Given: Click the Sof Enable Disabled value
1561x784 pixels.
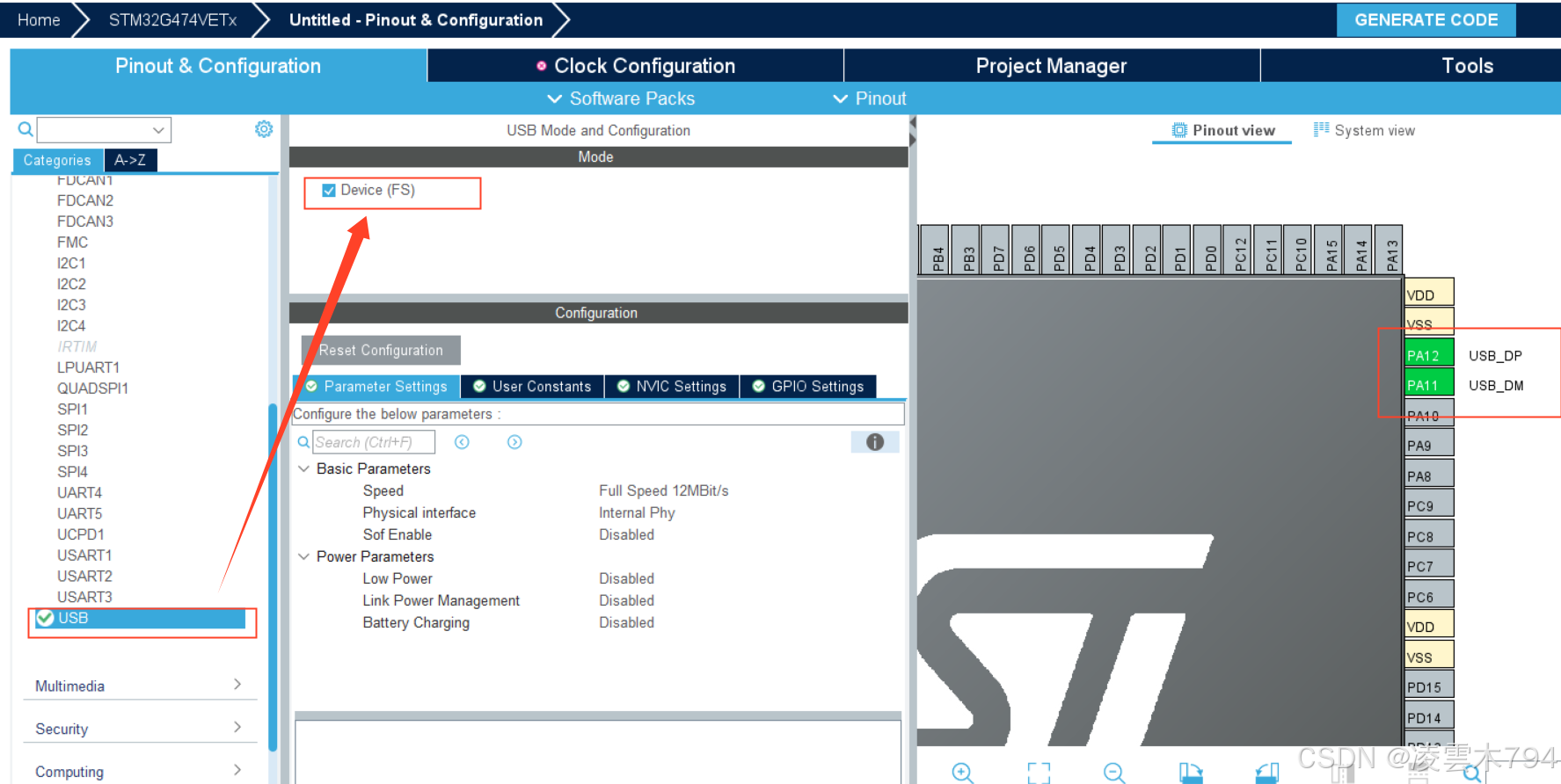Looking at the screenshot, I should click(x=626, y=534).
